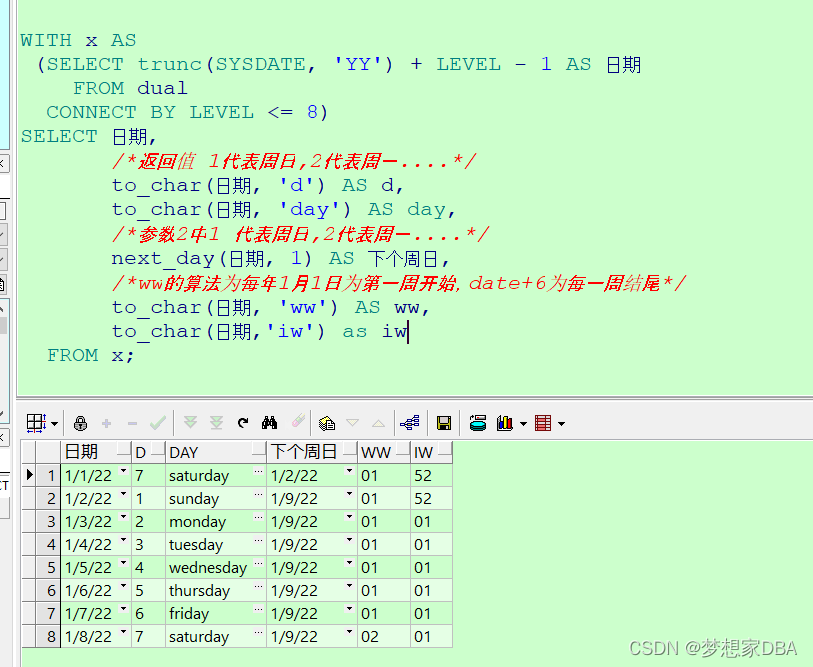Sort results by clicking the DAY header

(184, 451)
